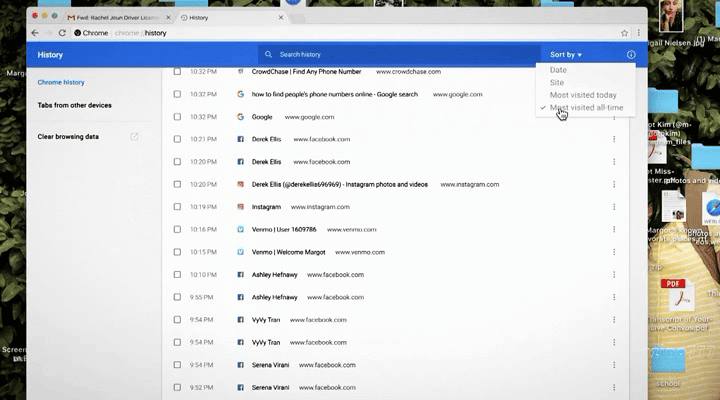
Task: Open the girl portrait thumbnail on the desktop
Action: click(x=671, y=16)
